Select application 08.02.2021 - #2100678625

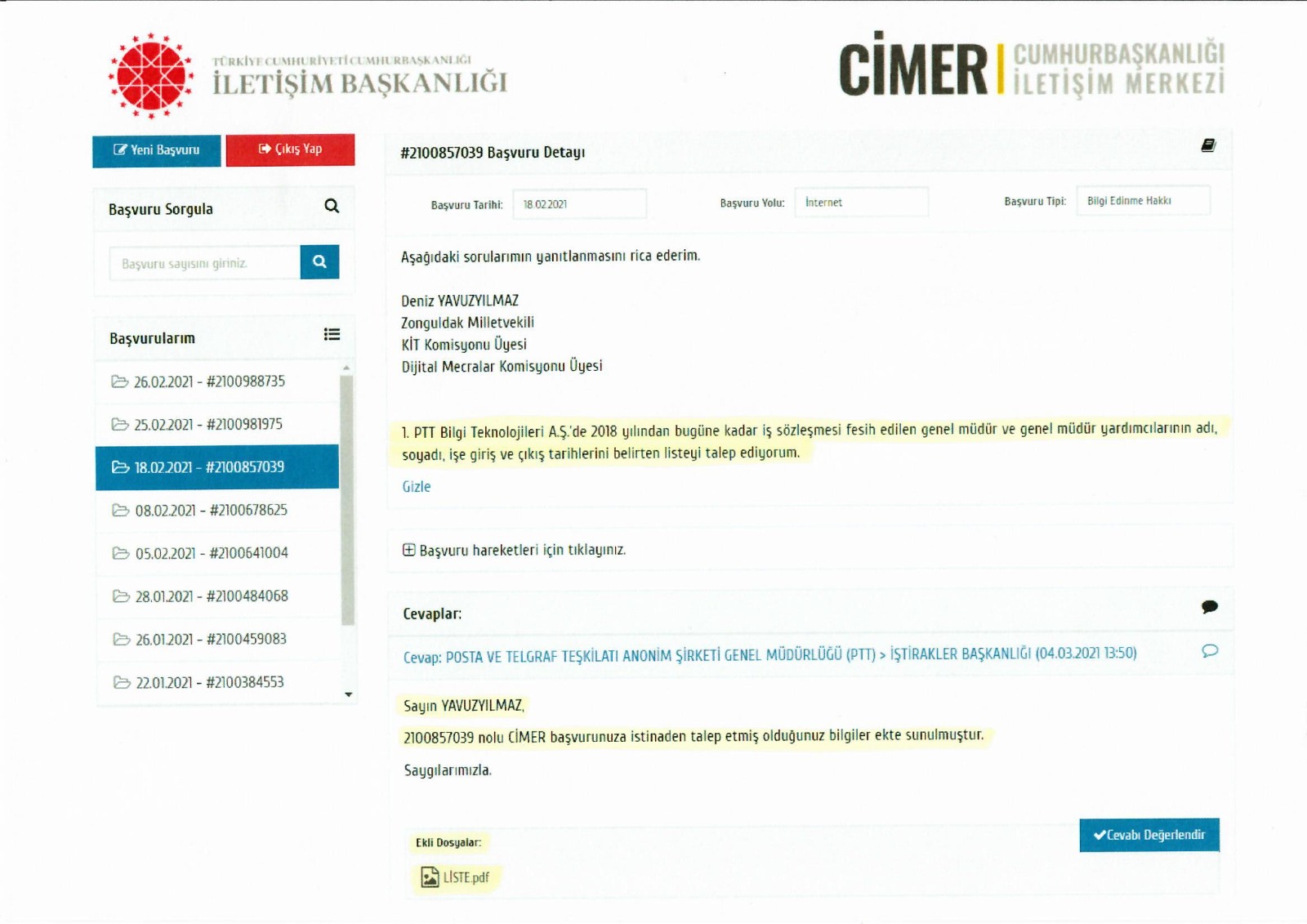click(211, 511)
